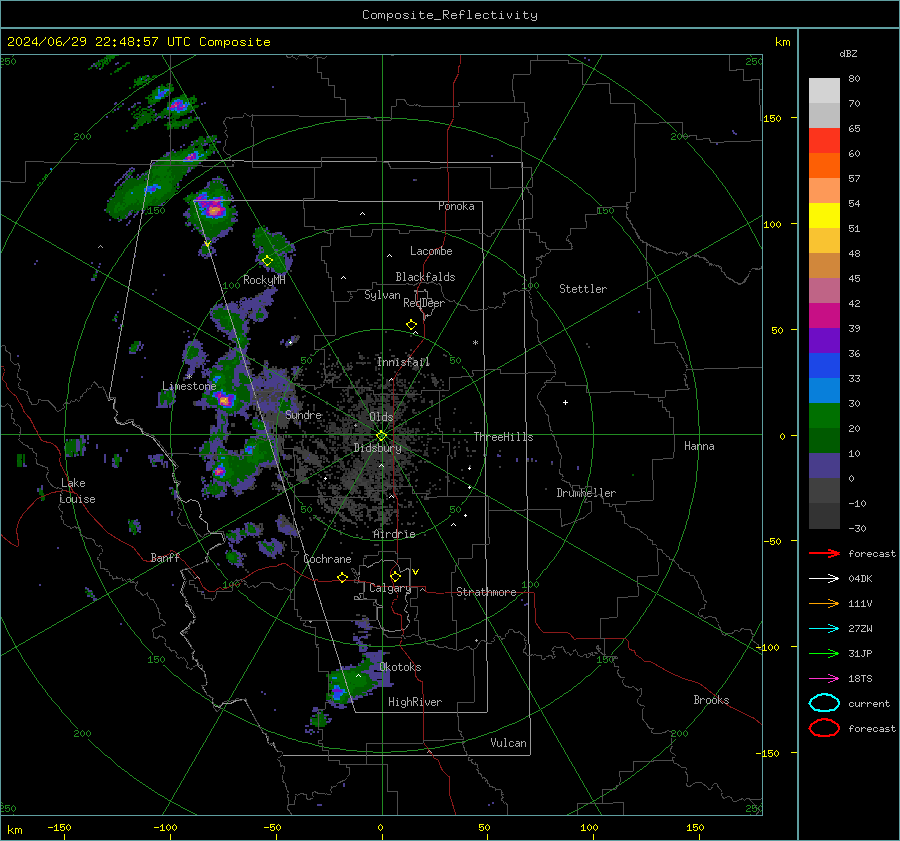This screenshot has height=841, width=900.
Task: Click the red forecast arrow legend icon
Action: (x=824, y=553)
